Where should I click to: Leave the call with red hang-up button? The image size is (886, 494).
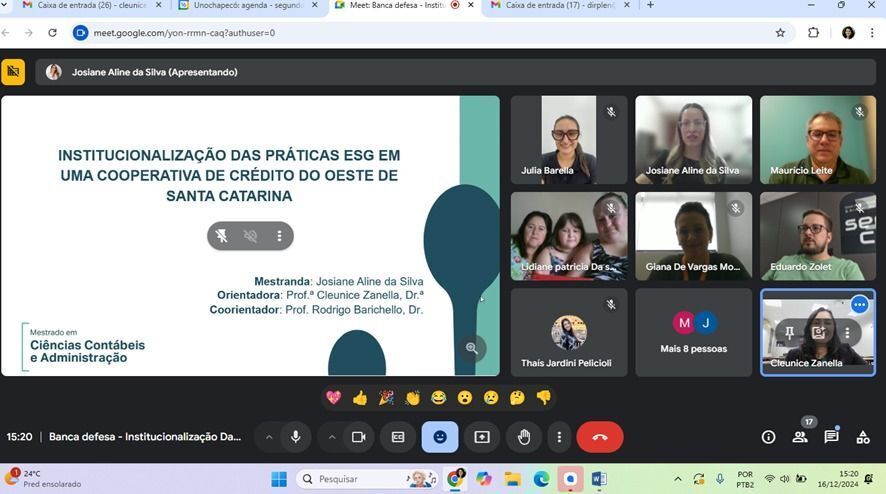[x=600, y=437]
